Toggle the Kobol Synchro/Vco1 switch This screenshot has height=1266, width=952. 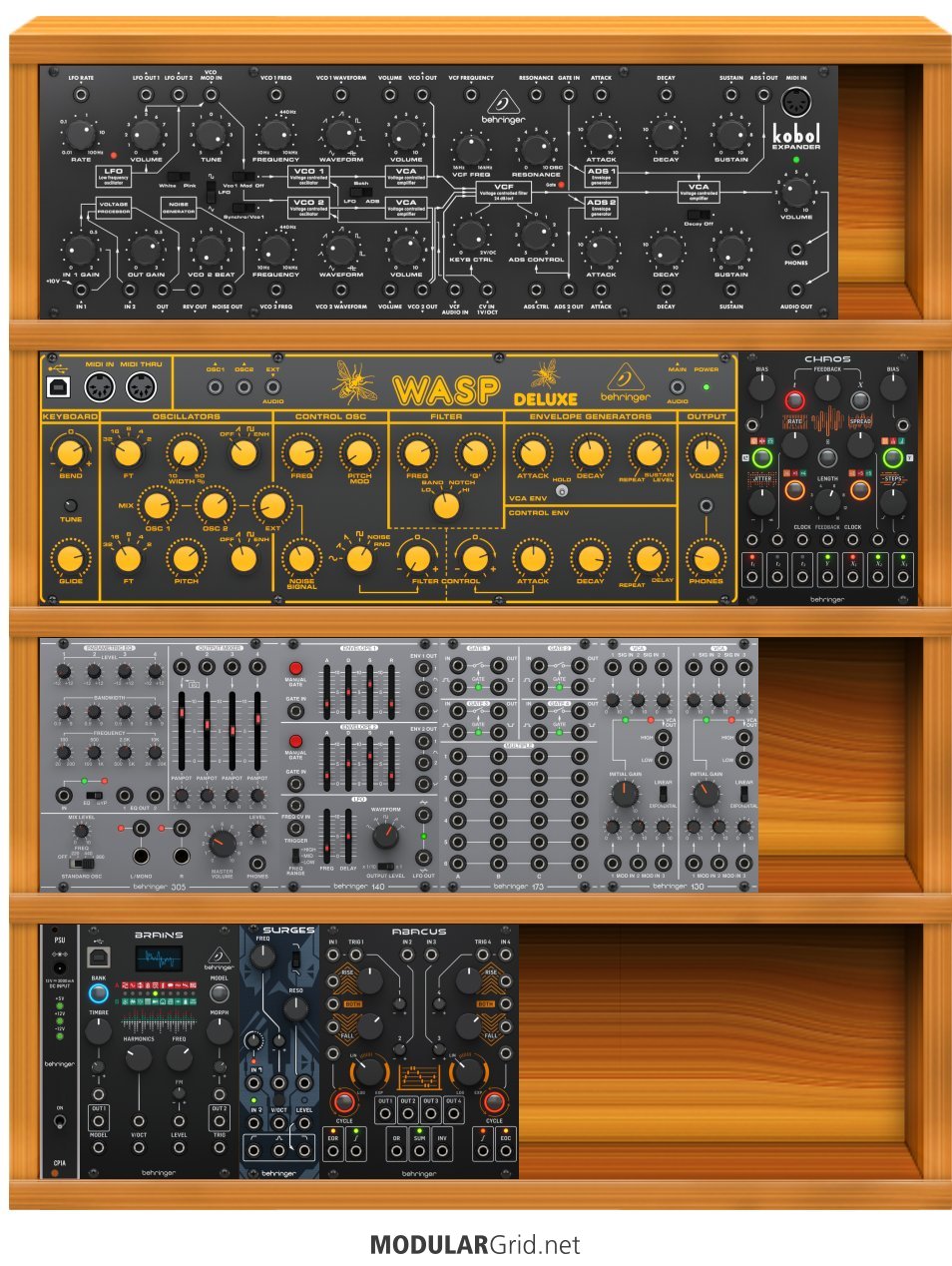click(x=242, y=210)
